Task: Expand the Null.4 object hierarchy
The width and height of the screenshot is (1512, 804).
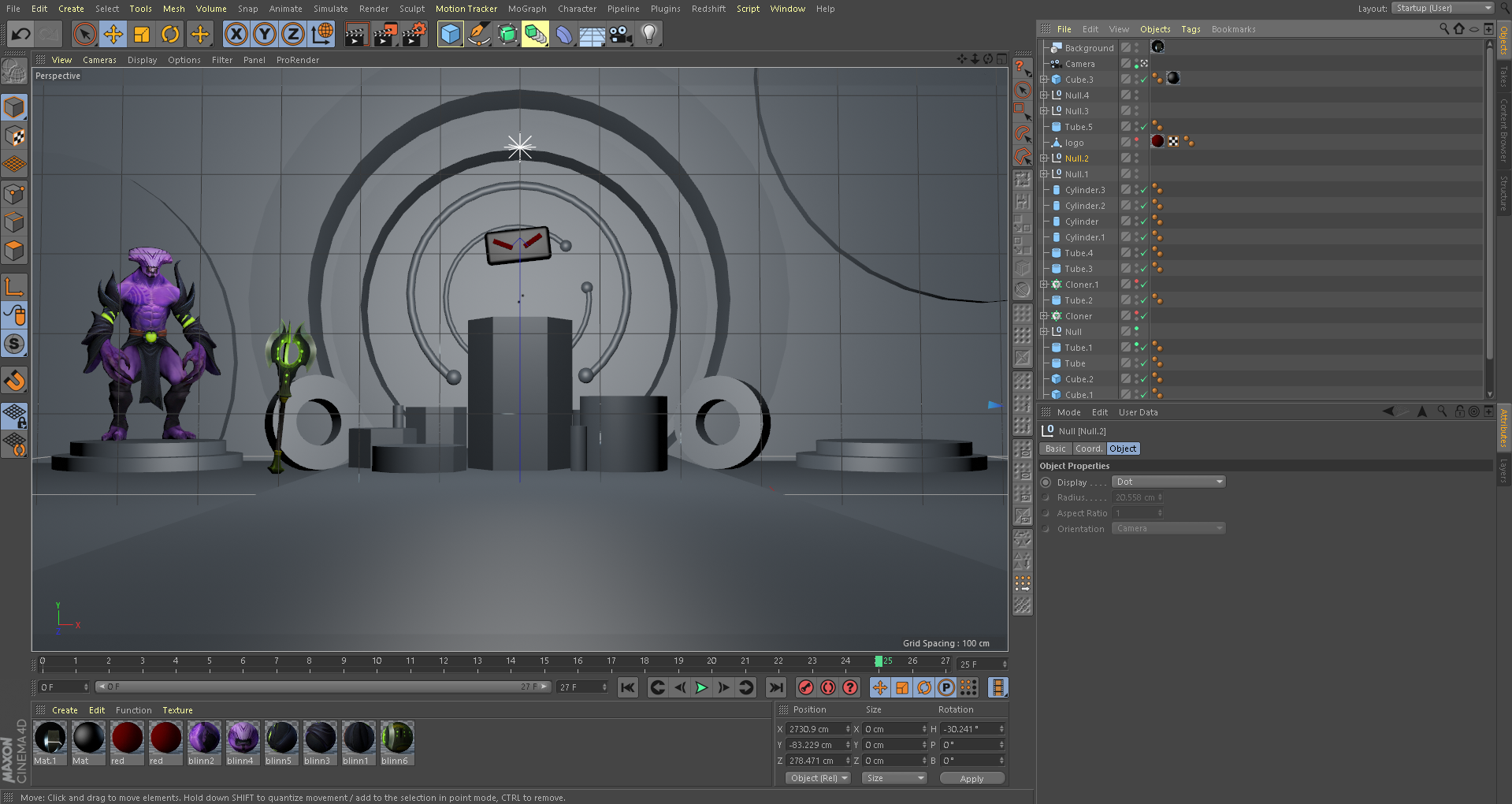Action: tap(1044, 95)
